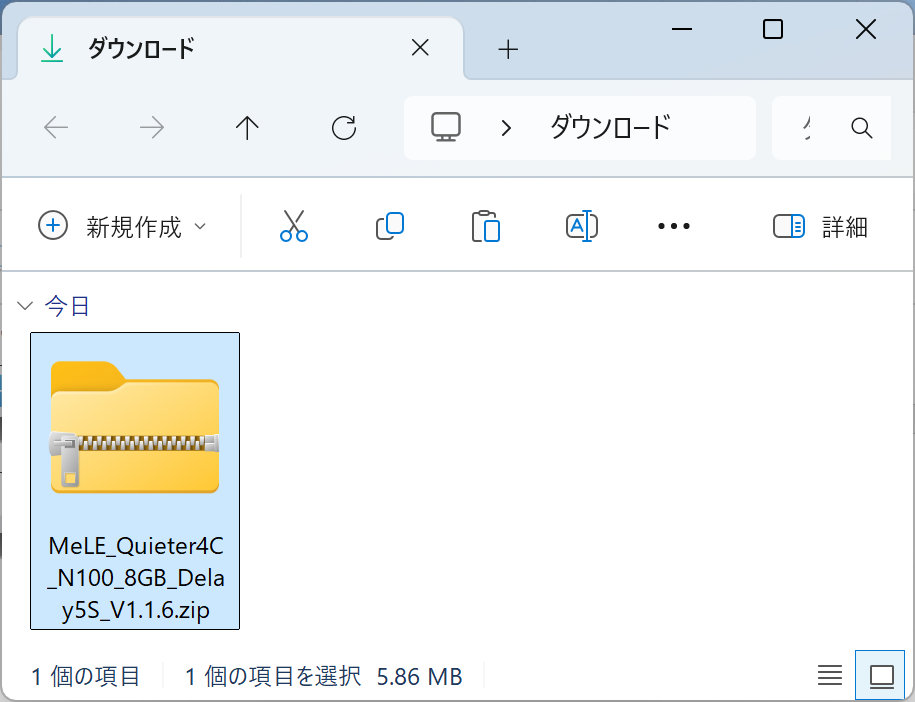Open the three-dot more options menu
Viewport: 915px width, 702px height.
pyautogui.click(x=674, y=226)
